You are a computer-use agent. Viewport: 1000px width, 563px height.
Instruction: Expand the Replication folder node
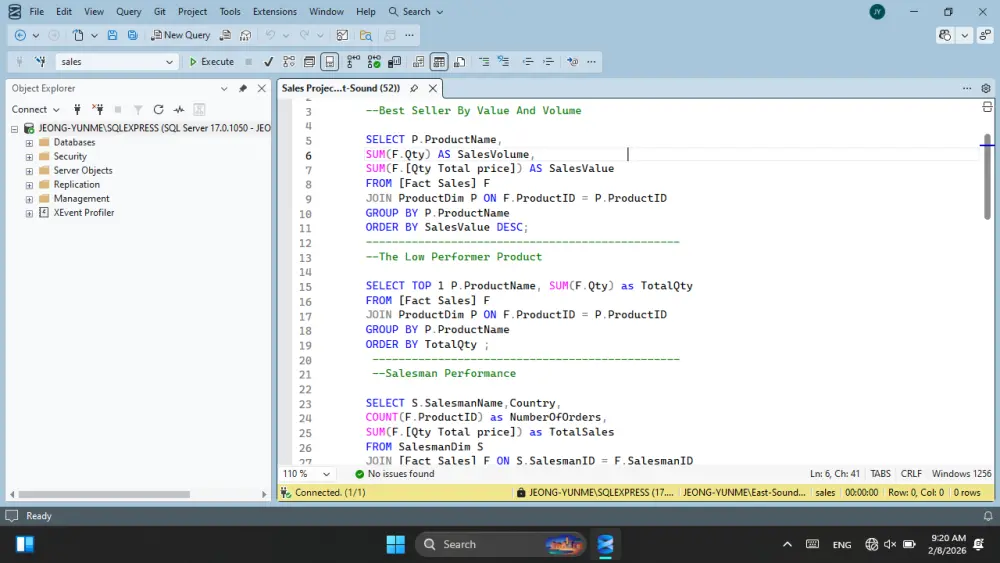(x=29, y=185)
